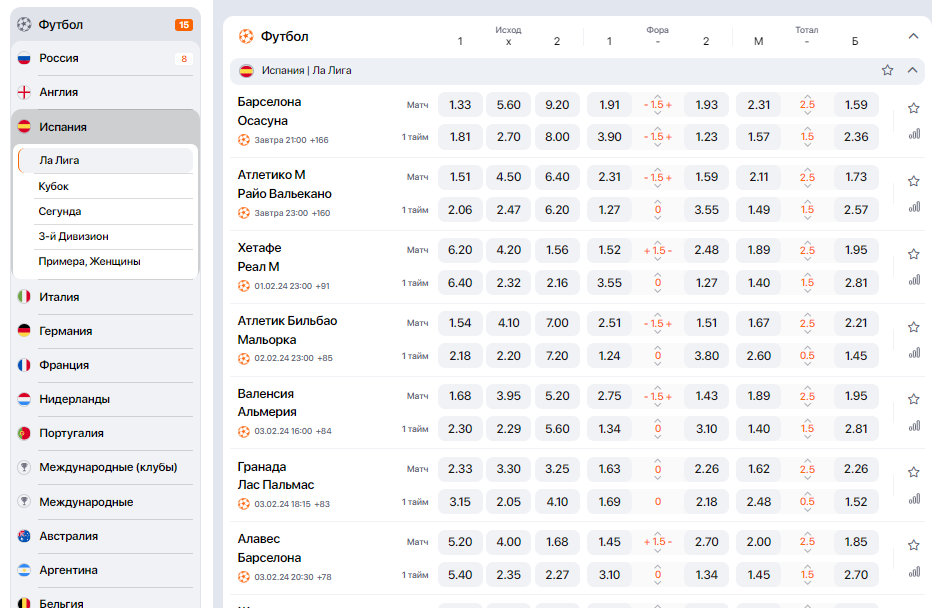The width and height of the screenshot is (932, 608).
Task: Click the 8 count badge next to Россия
Action: 184,59
